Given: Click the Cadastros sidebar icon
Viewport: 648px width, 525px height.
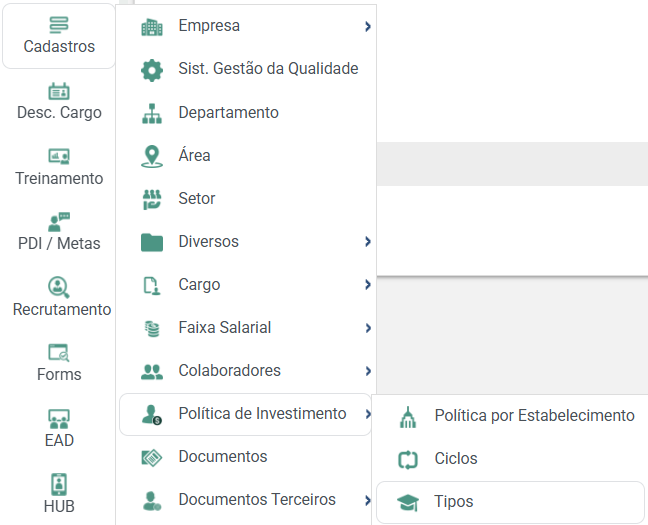Looking at the screenshot, I should pos(59,25).
